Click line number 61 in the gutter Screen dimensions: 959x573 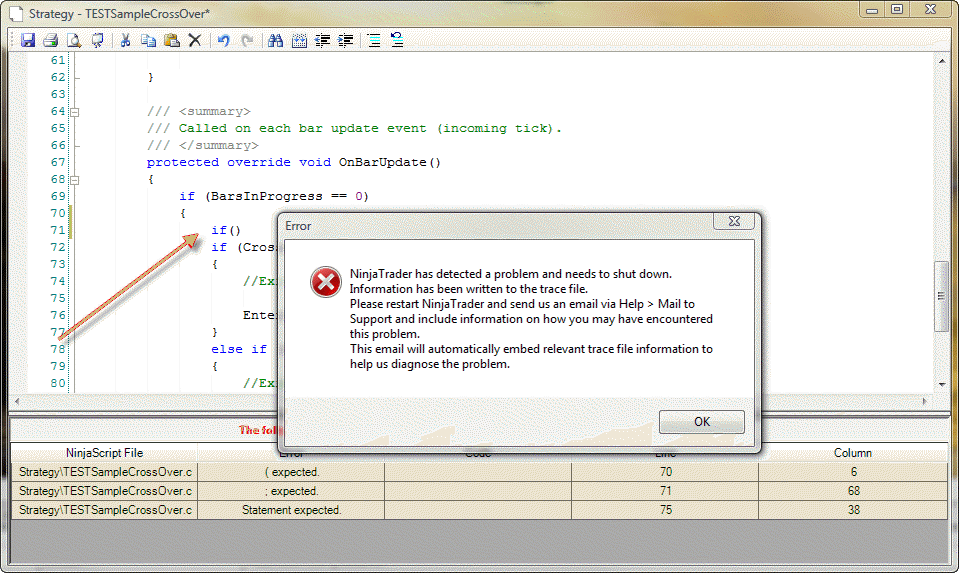point(58,60)
